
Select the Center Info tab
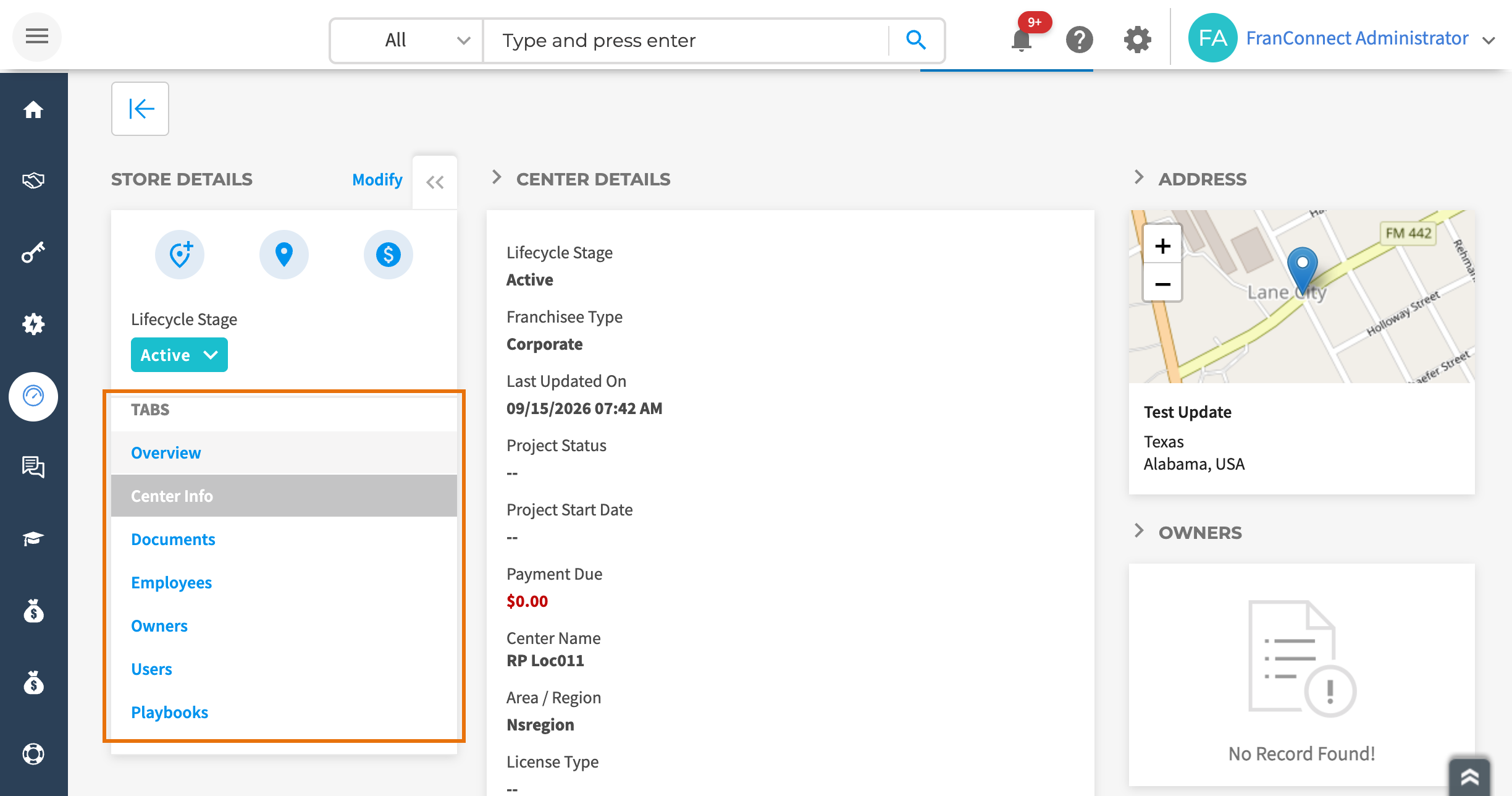pyautogui.click(x=284, y=496)
